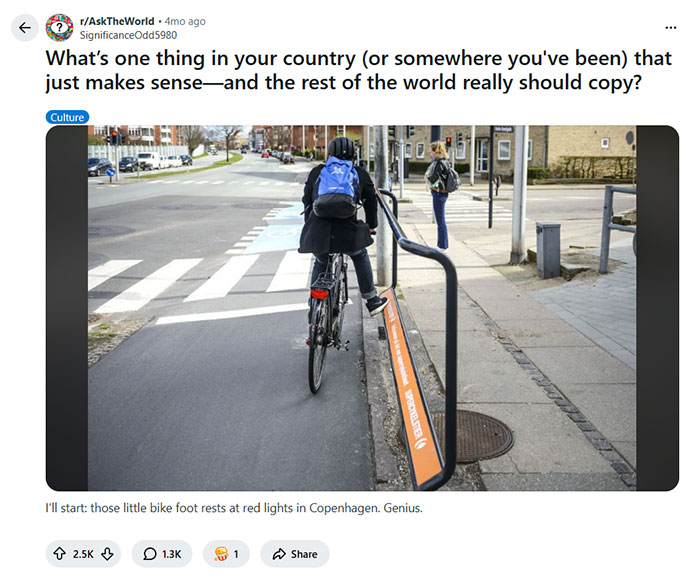Open the three-dot post options menu
Viewport: 700px width, 580px height.
tap(671, 27)
